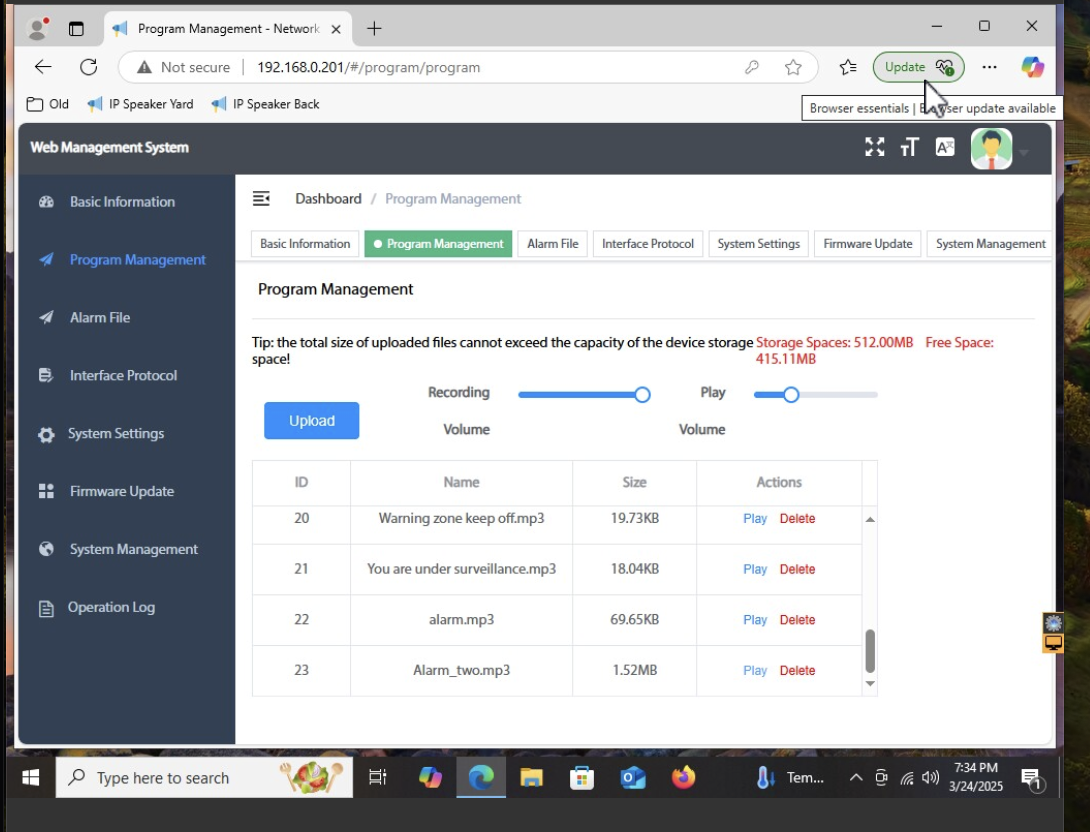Click the Dashboard breadcrumb link
Screen dimensions: 1090x832
pos(328,199)
